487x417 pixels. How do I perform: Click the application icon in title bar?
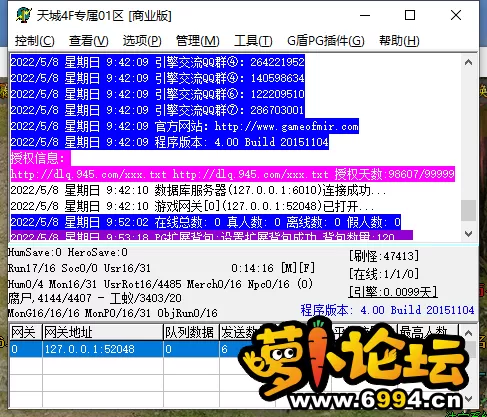23,15
